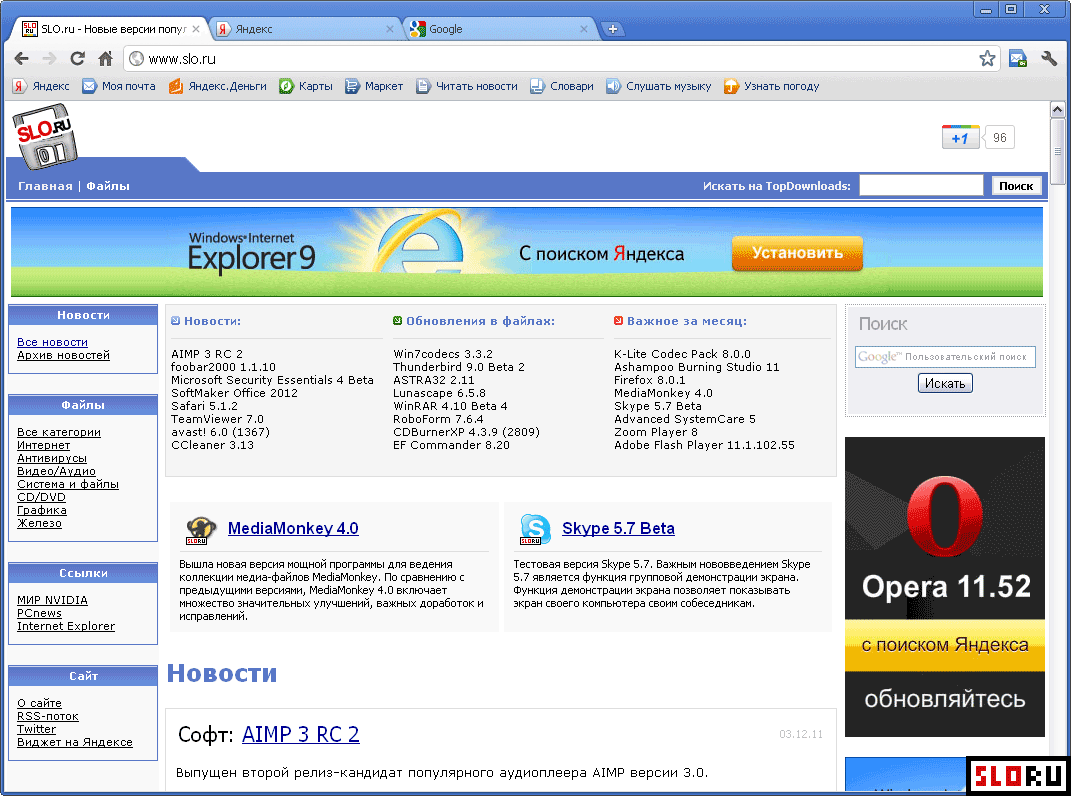This screenshot has height=796, width=1071.
Task: Click 'K-Lite Codec Pack 8.0.0' monthly item
Action: pos(682,354)
